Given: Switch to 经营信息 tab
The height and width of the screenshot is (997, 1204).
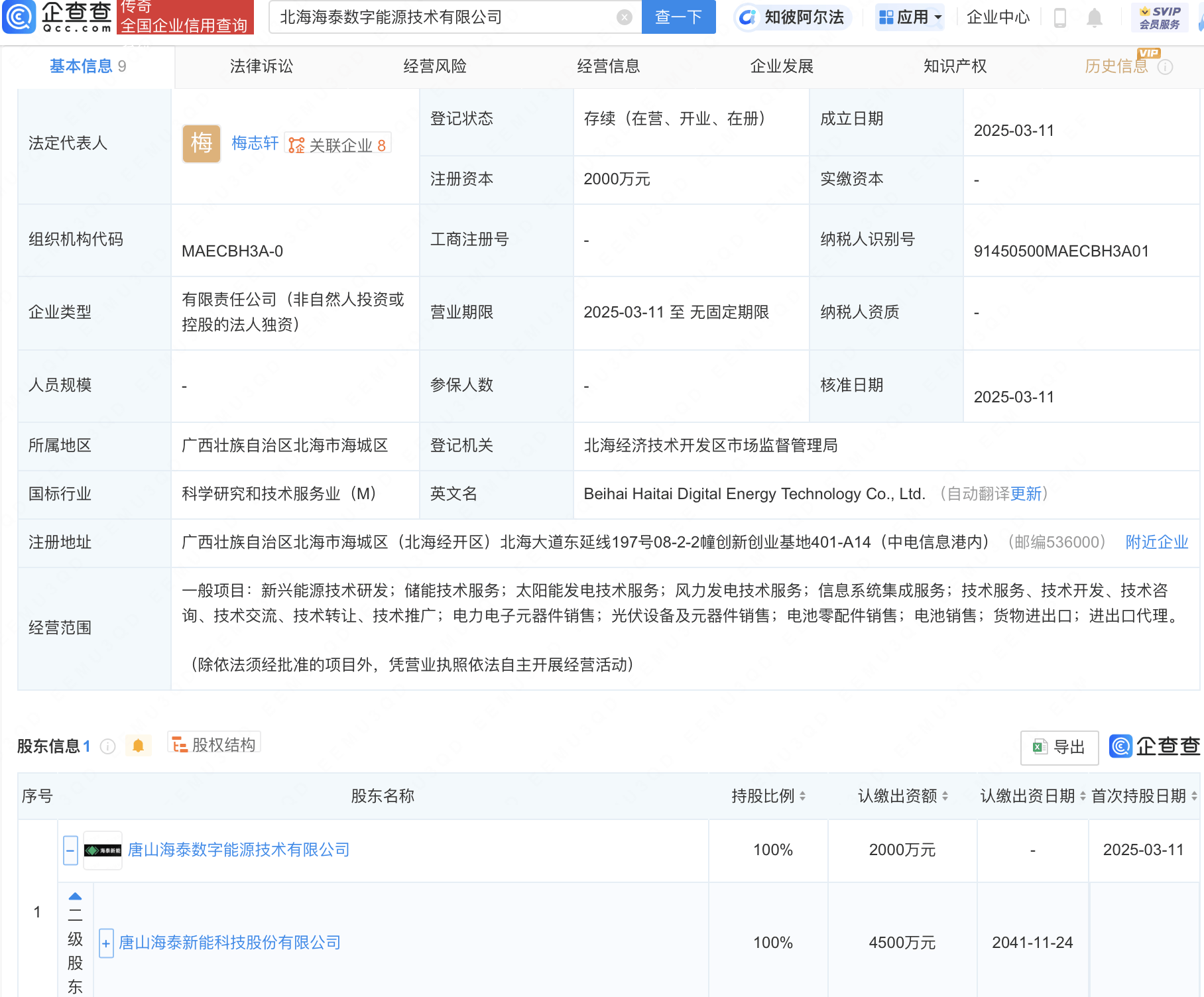Looking at the screenshot, I should coord(608,66).
